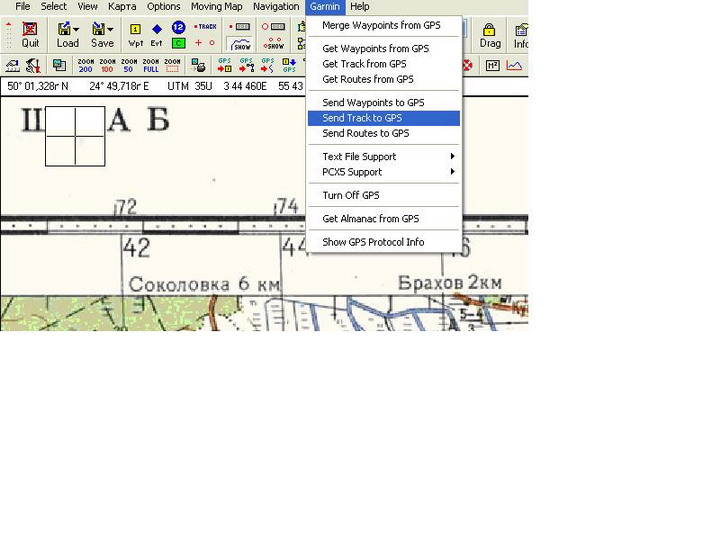Choose Send Track to GPS
The height and width of the screenshot is (540, 720).
point(362,118)
